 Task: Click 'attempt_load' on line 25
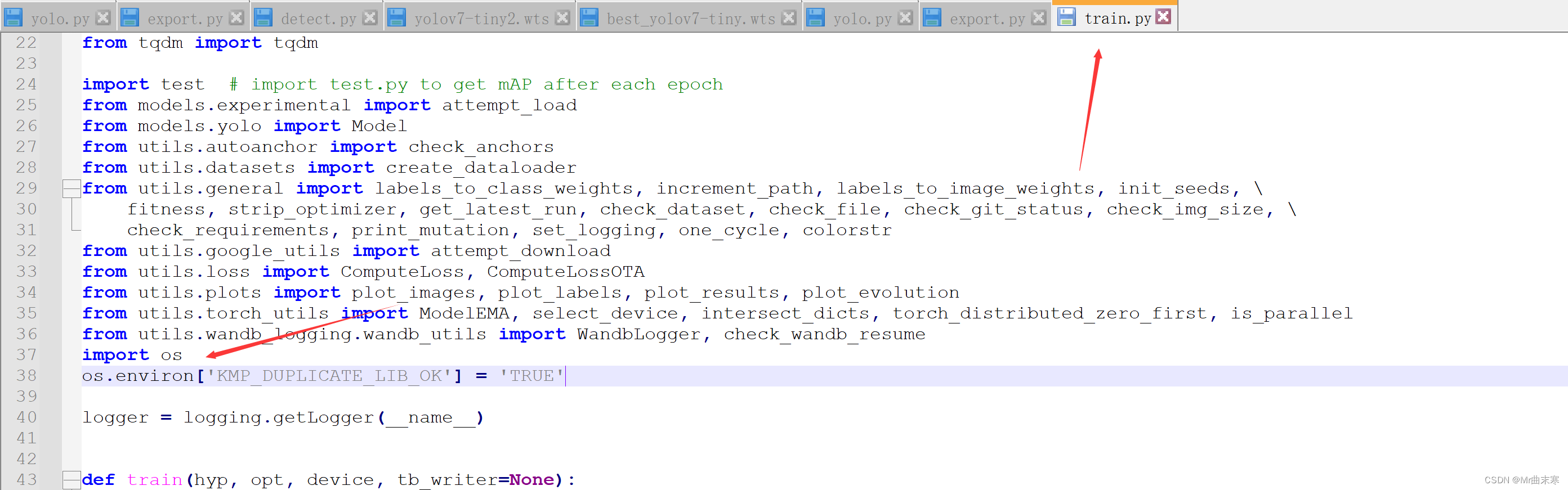pos(510,105)
